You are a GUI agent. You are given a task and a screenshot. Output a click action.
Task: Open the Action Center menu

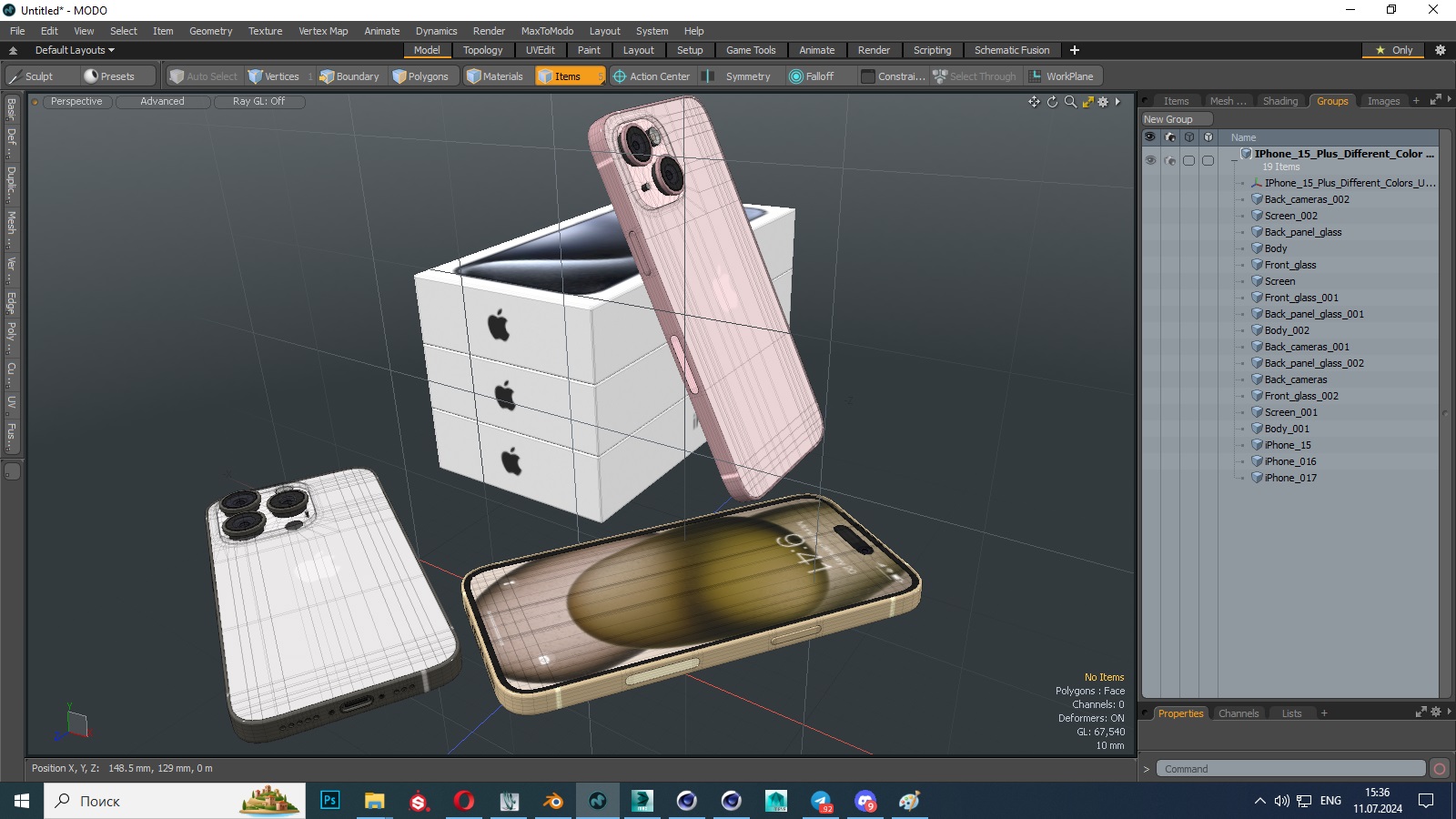pos(652,76)
